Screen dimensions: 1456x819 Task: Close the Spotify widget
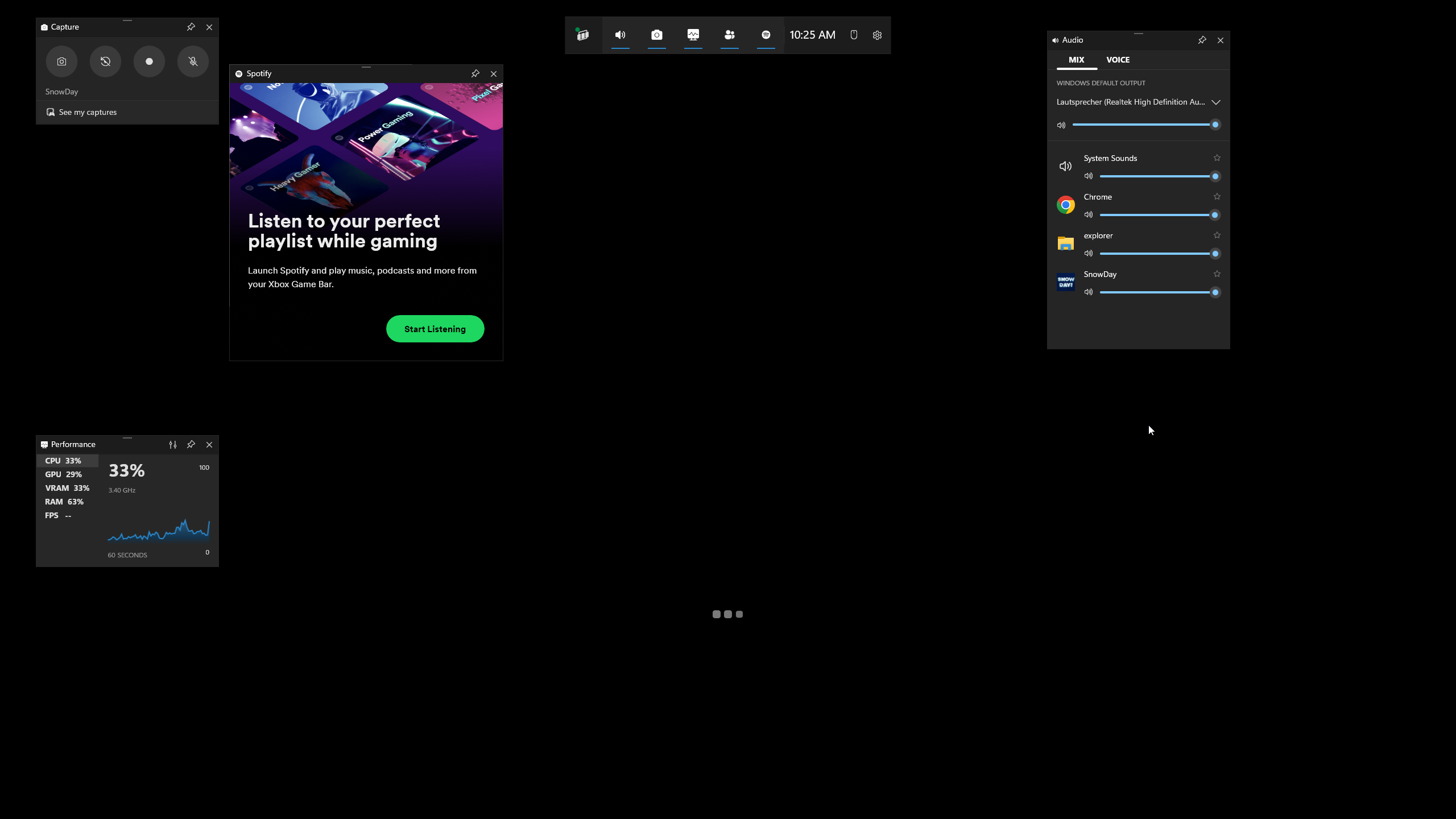(494, 73)
